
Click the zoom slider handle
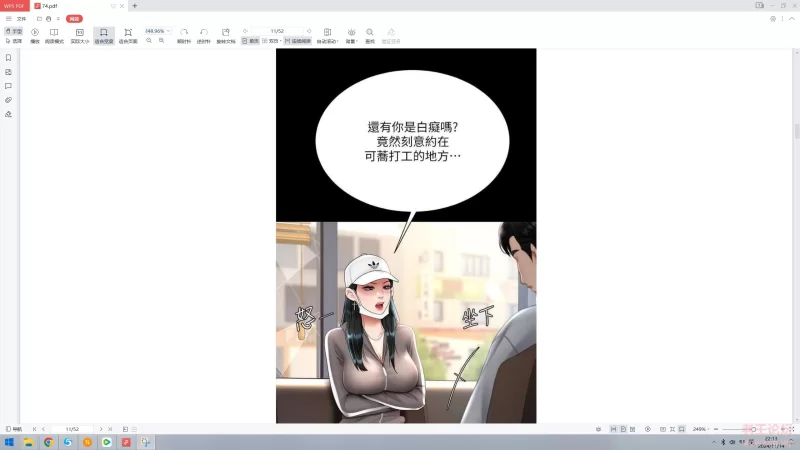[x=754, y=429]
